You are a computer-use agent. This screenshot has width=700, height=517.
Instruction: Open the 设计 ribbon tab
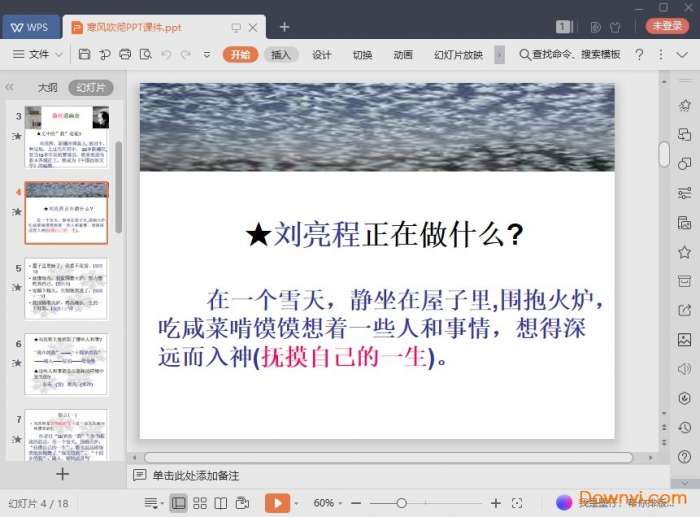pos(321,55)
